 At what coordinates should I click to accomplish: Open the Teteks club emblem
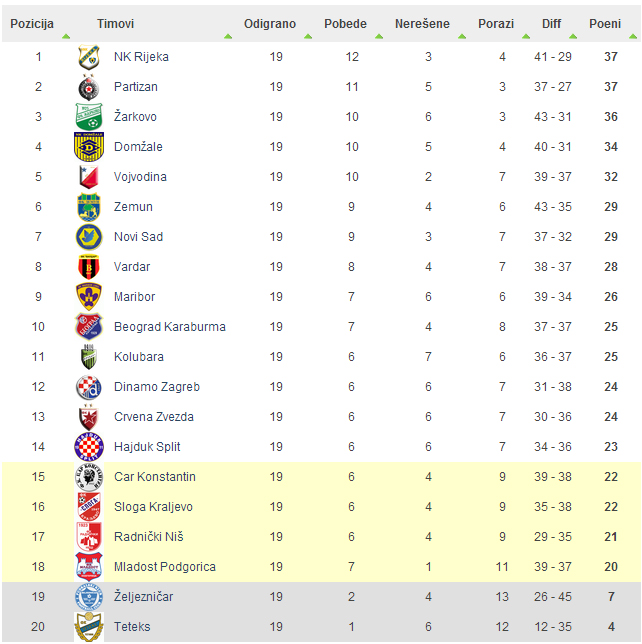coord(89,627)
